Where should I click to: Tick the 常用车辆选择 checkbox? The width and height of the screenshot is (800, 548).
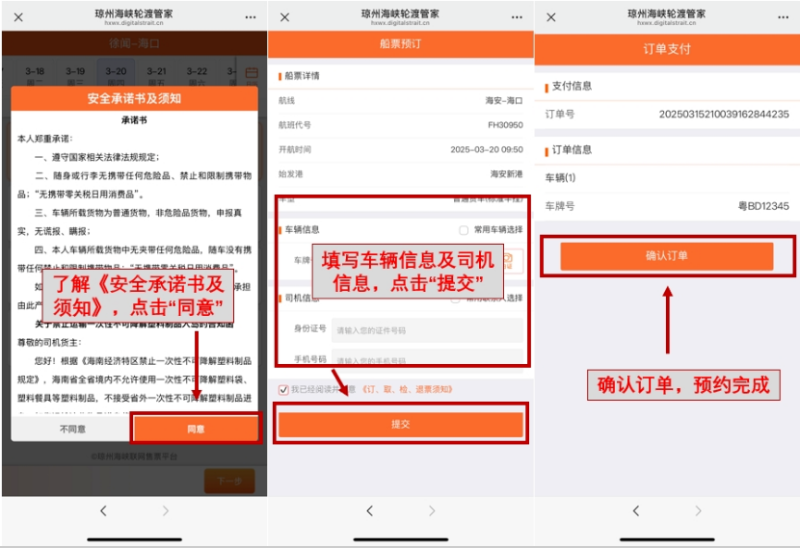tap(464, 229)
